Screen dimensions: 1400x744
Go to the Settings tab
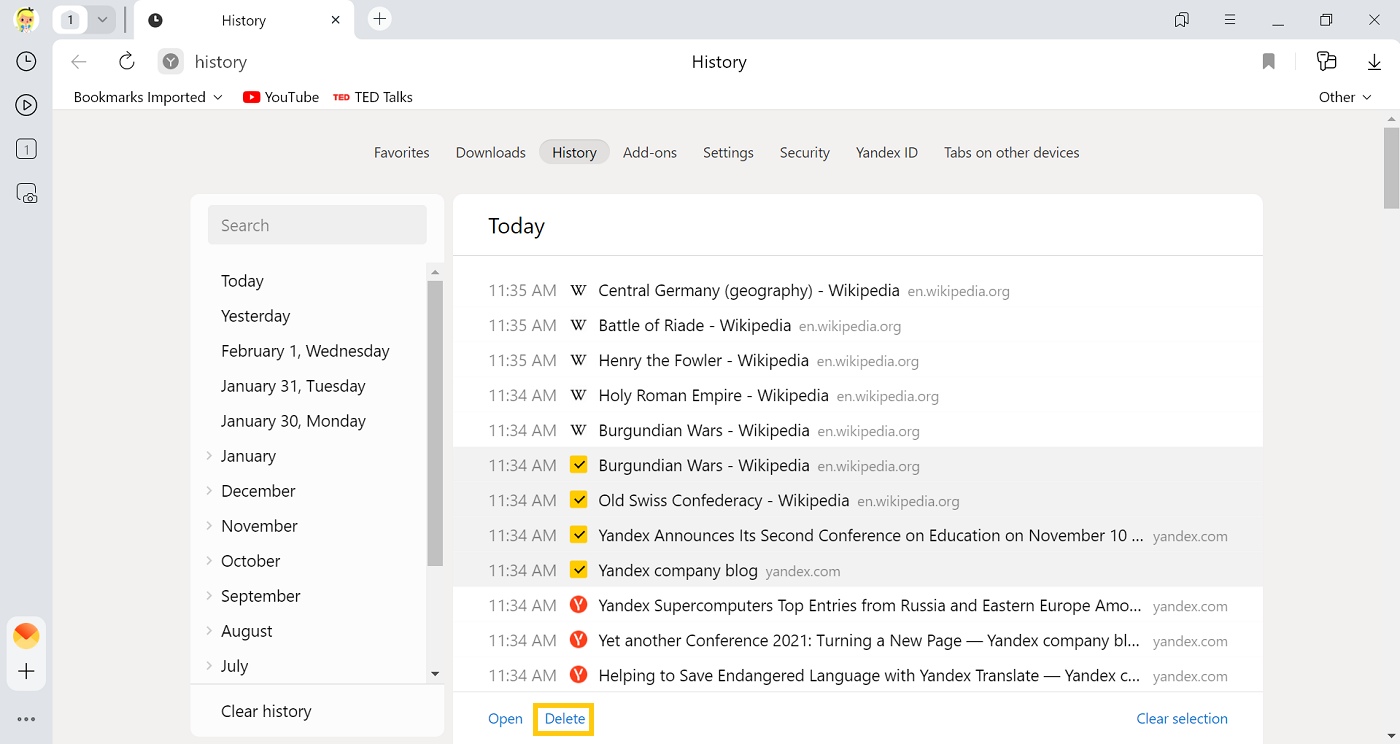click(728, 153)
